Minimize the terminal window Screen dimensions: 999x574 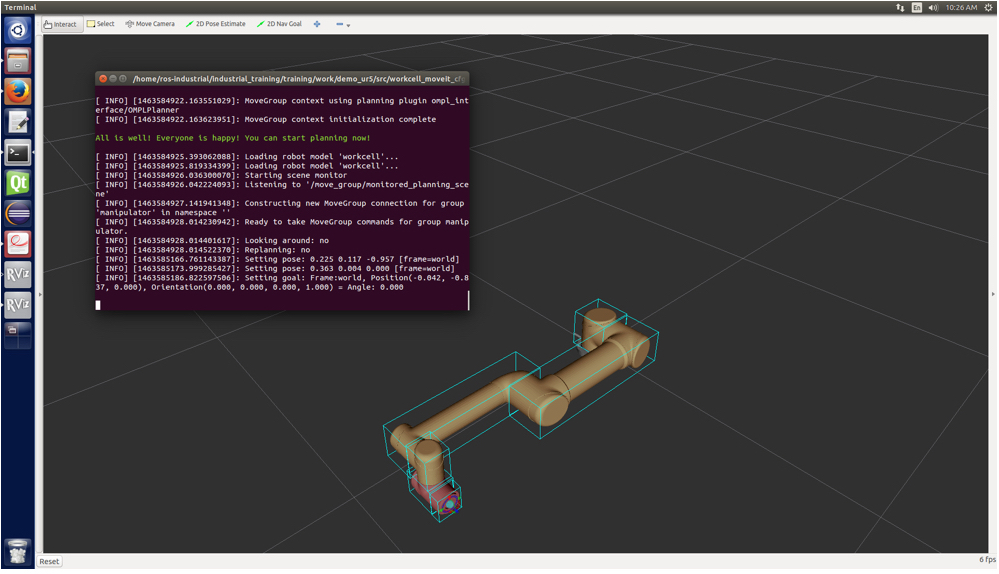click(113, 78)
